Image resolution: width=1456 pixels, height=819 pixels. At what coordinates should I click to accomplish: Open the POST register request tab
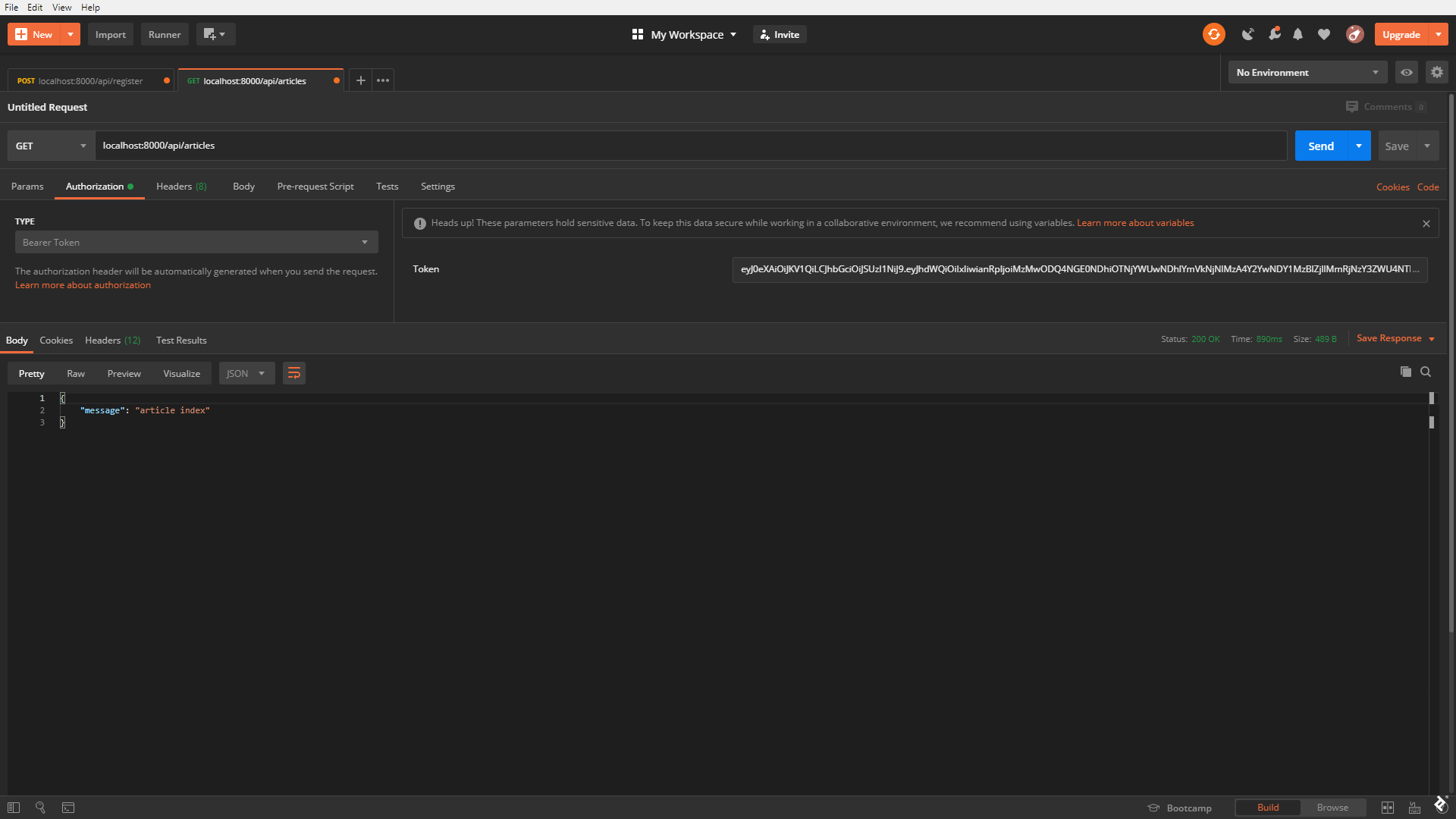83,80
